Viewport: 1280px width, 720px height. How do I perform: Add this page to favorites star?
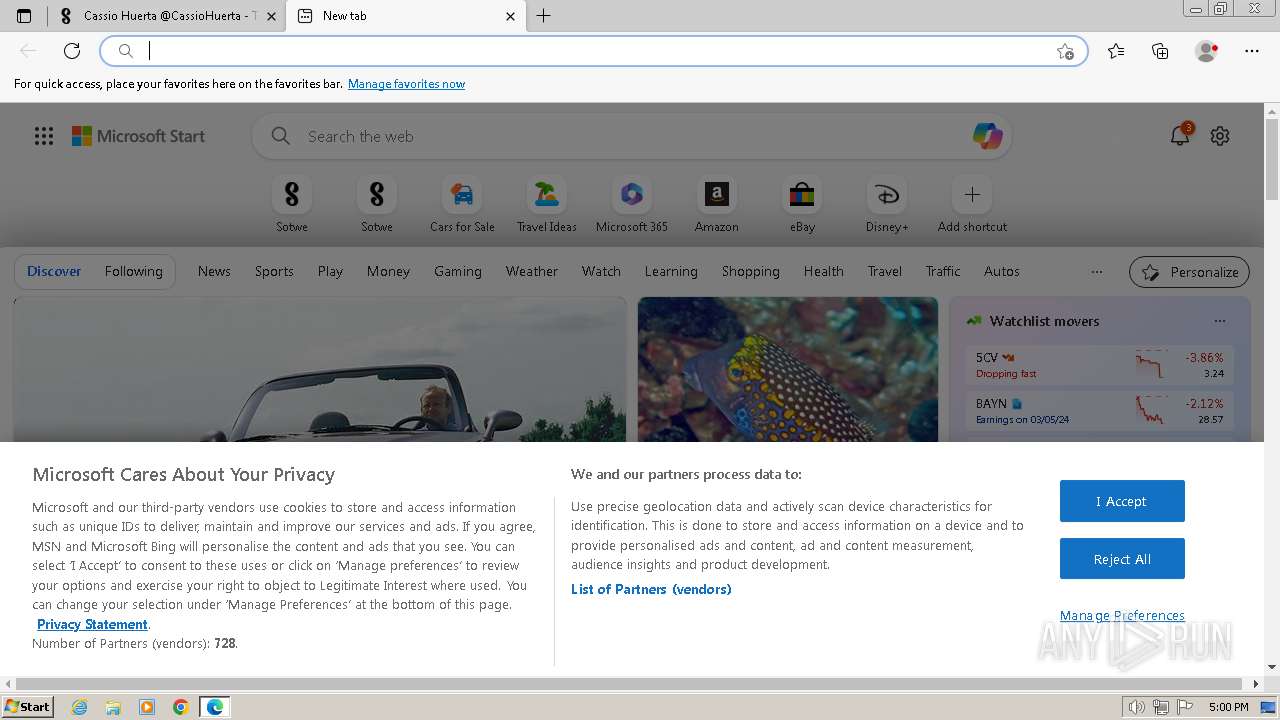(x=1065, y=51)
